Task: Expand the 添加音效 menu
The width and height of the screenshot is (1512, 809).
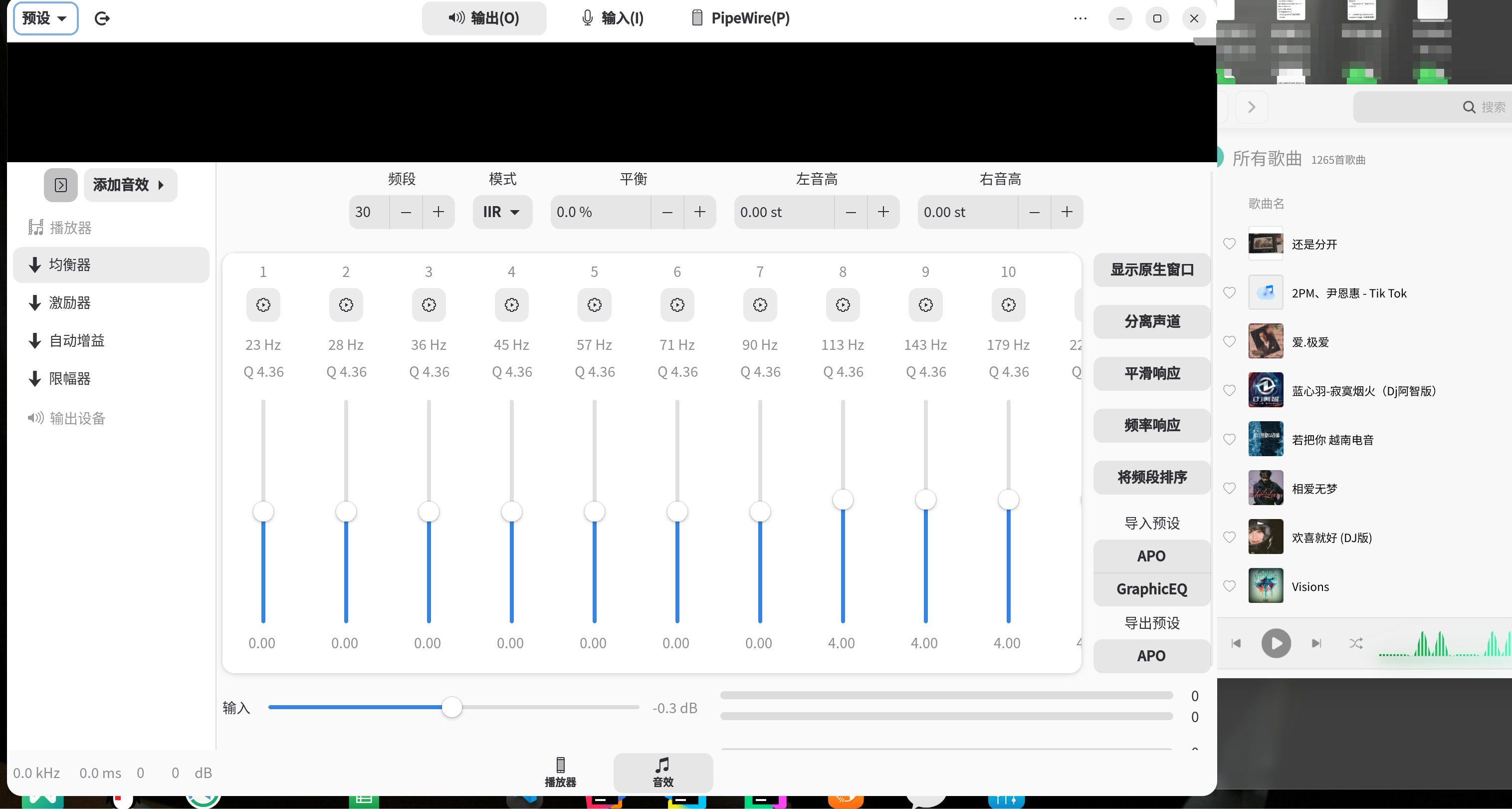Action: coord(130,185)
